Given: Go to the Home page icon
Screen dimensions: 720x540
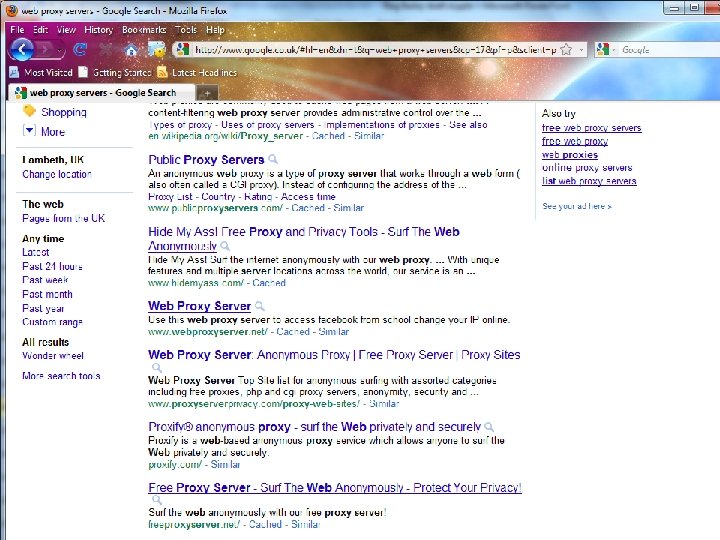Looking at the screenshot, I should (x=131, y=50).
